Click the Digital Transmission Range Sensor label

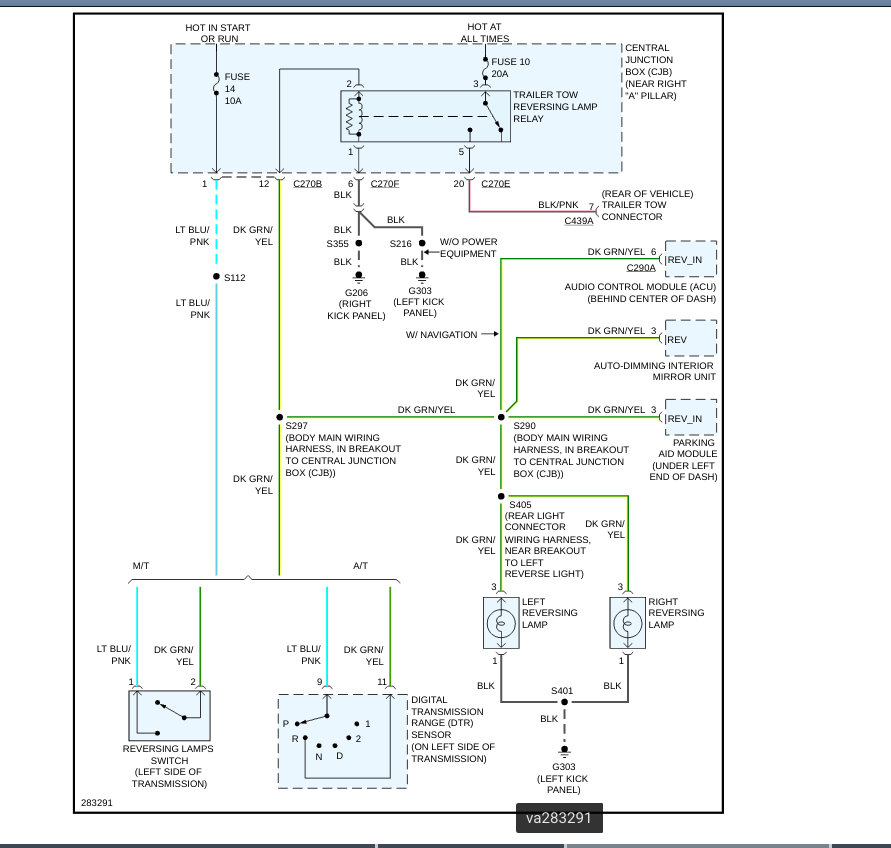click(453, 729)
